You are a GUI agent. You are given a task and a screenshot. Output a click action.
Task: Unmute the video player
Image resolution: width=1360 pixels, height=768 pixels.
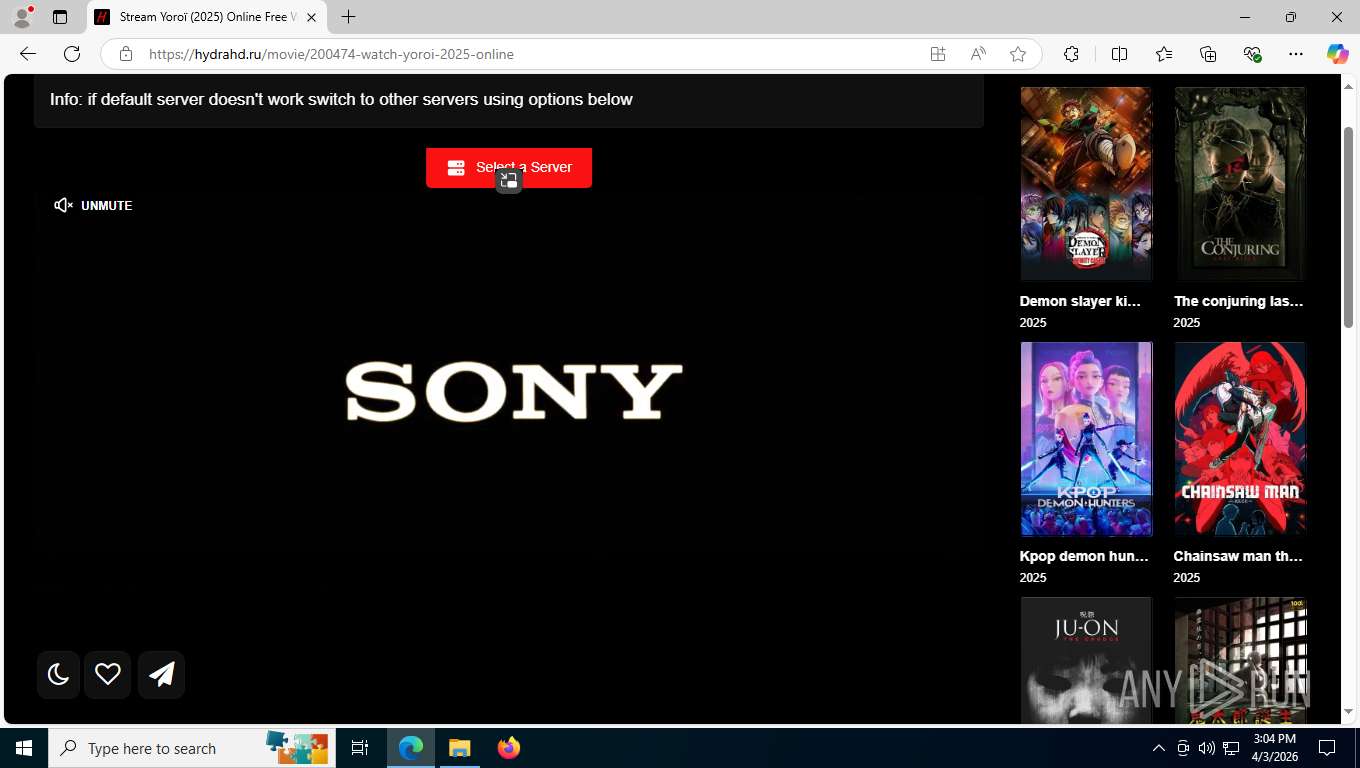(93, 205)
